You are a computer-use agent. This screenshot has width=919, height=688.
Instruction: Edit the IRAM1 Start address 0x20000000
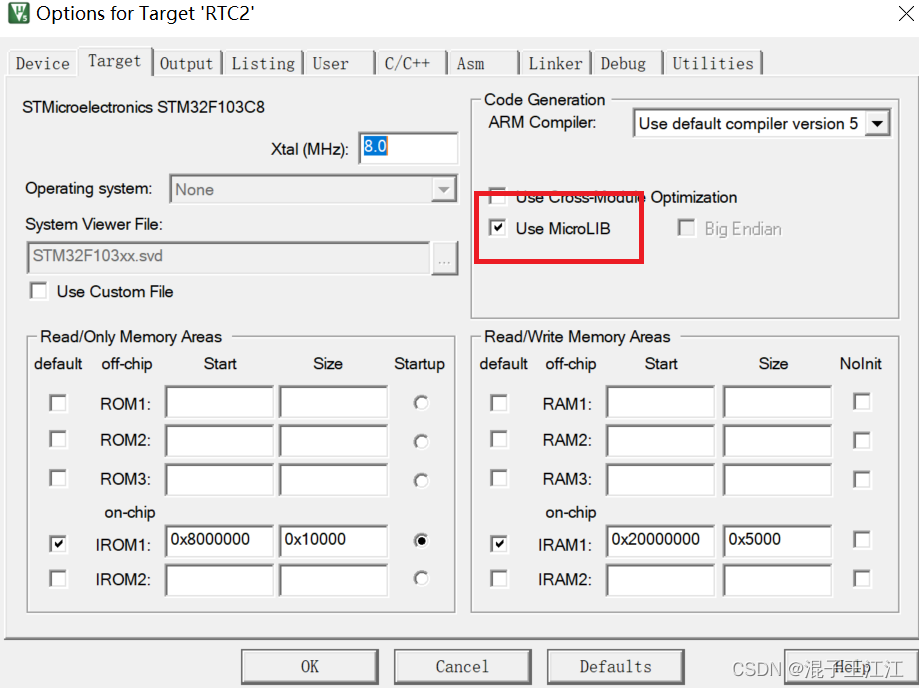coord(661,541)
